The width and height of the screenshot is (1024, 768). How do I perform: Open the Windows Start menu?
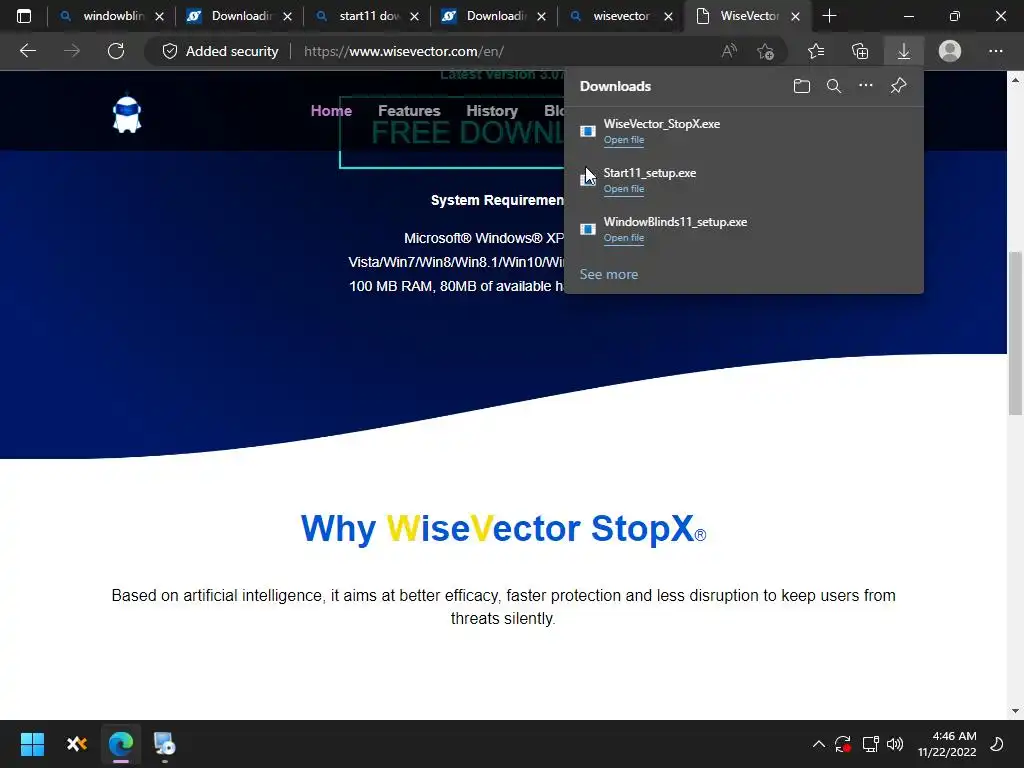click(x=32, y=744)
